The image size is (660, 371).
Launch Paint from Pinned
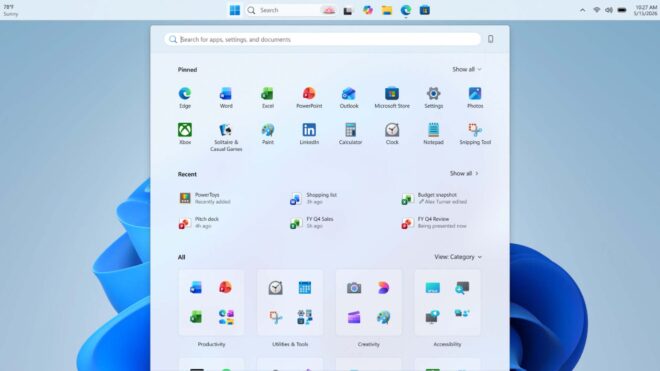coord(268,134)
